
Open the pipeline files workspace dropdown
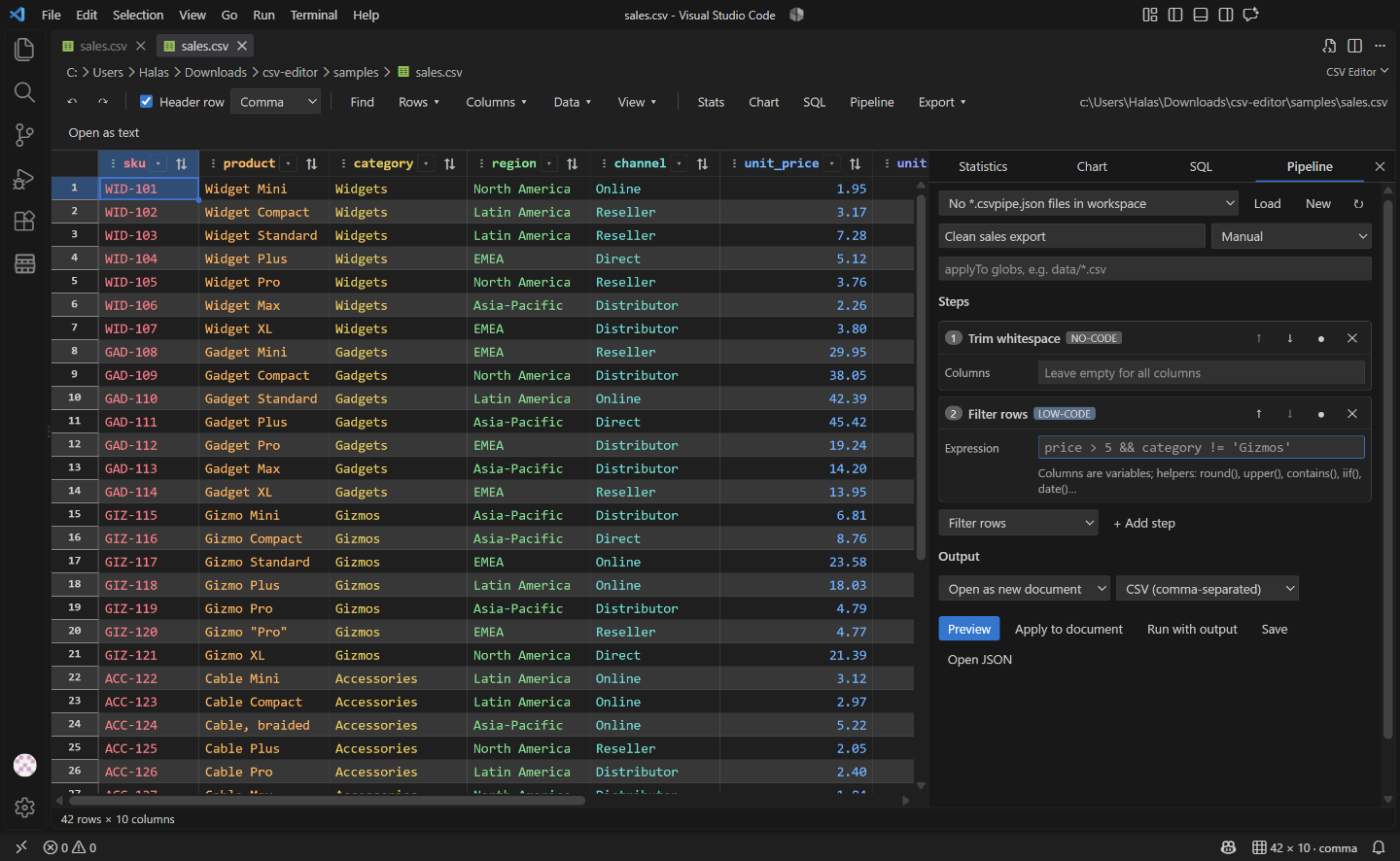point(1089,203)
